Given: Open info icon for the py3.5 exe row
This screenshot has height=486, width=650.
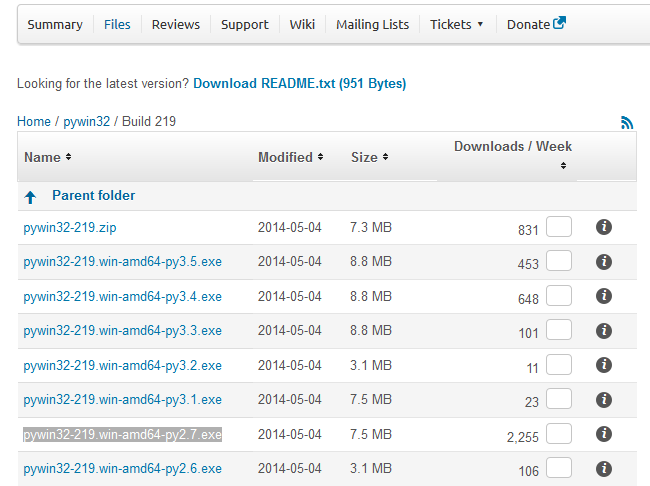Looking at the screenshot, I should pos(604,262).
